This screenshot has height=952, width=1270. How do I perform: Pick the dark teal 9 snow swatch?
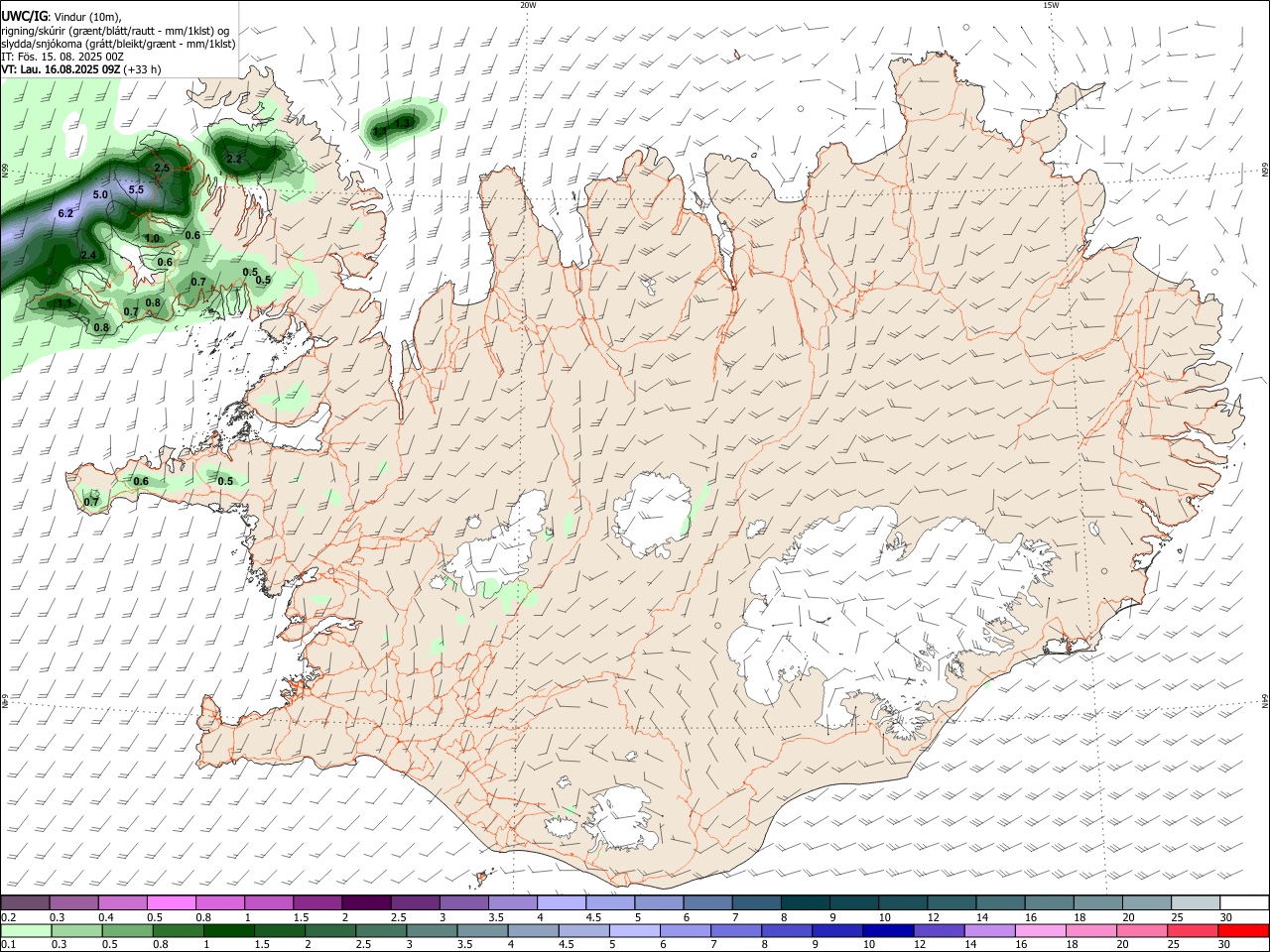[852, 902]
